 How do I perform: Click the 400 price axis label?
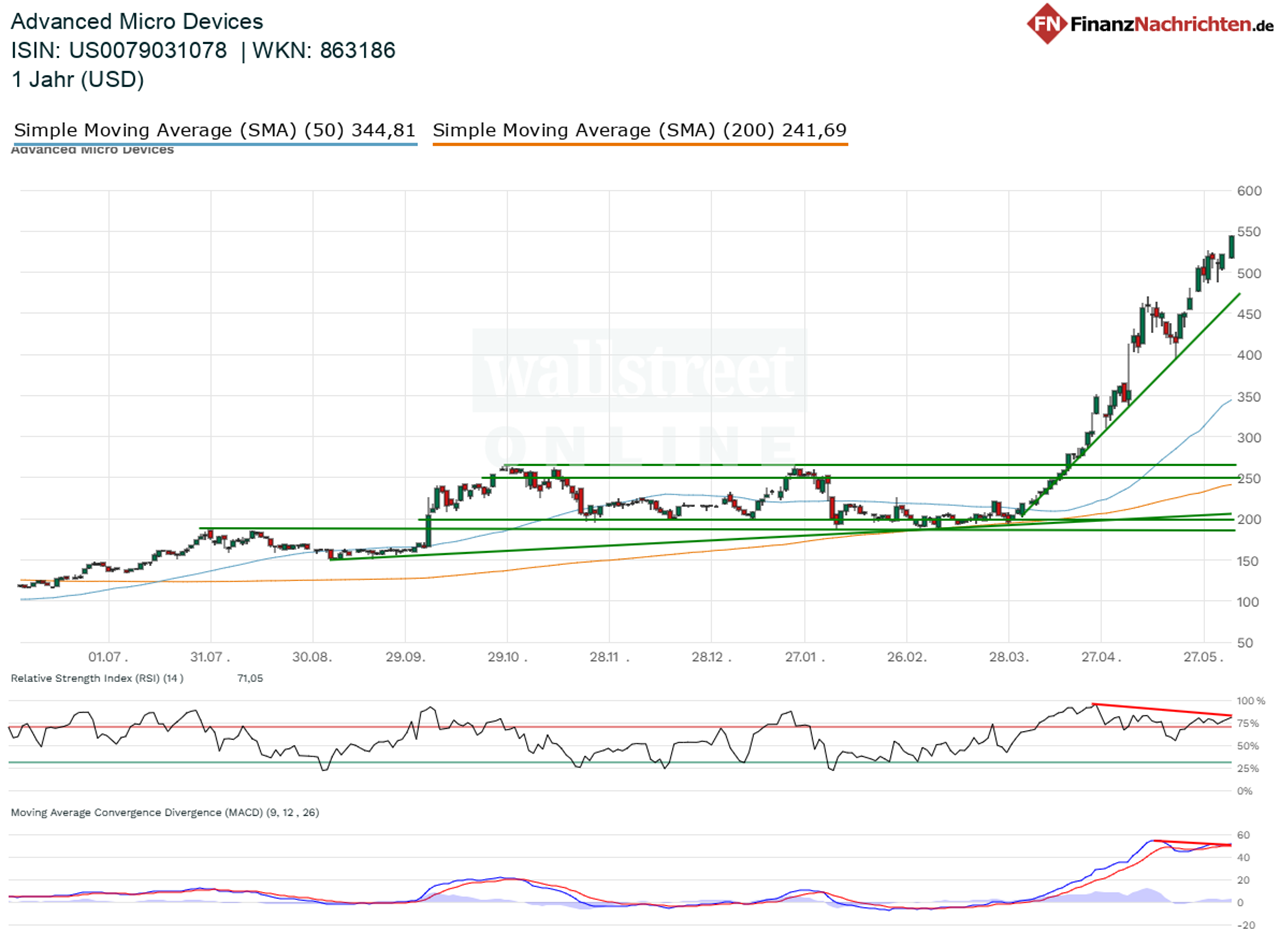point(1251,355)
